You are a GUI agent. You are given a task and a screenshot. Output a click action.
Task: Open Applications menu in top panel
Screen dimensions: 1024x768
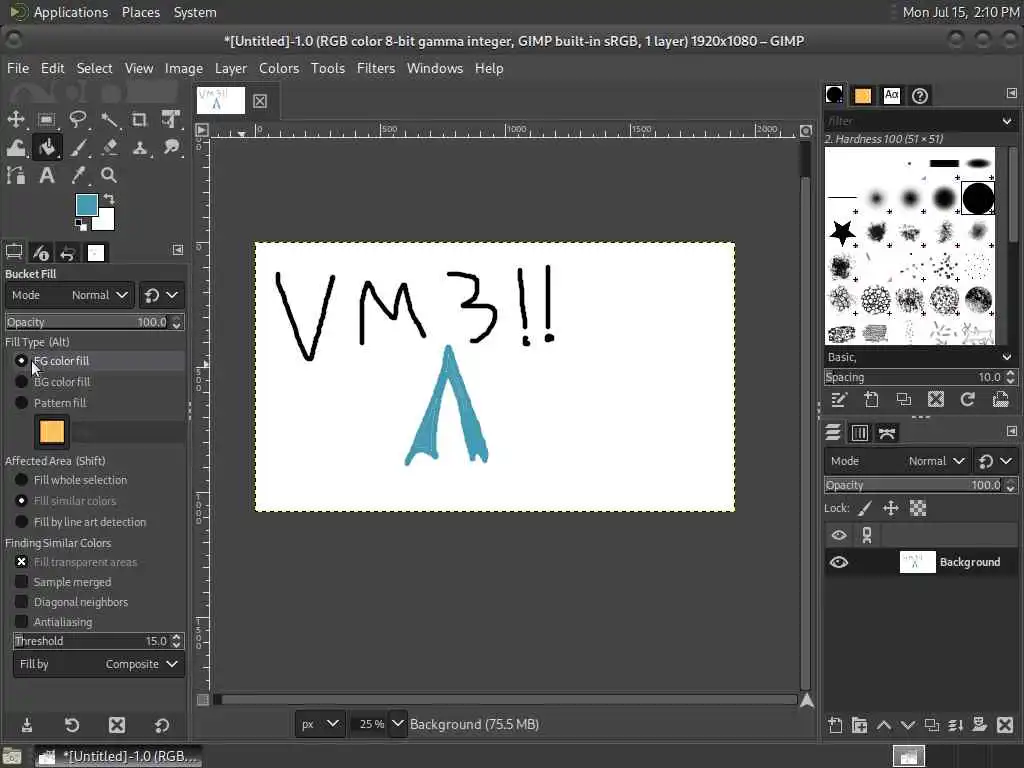[x=71, y=12]
